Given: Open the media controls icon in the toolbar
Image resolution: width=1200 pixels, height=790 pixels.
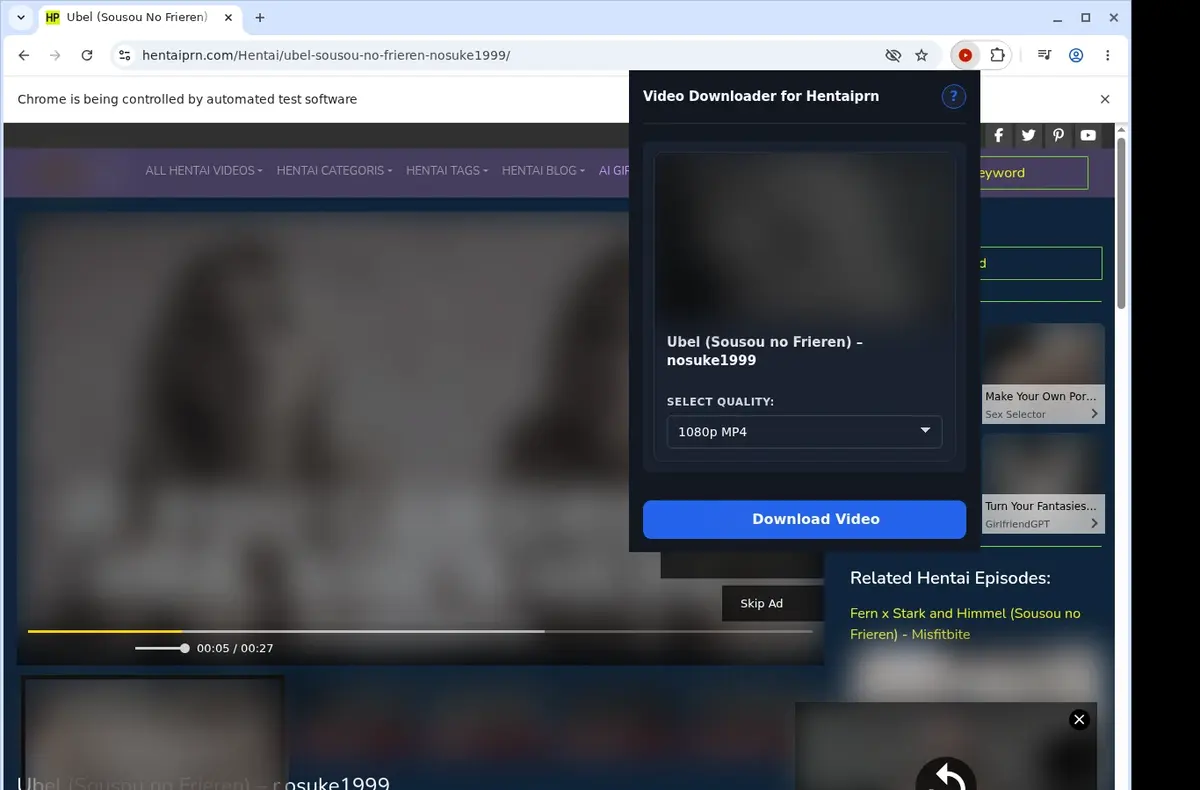Looking at the screenshot, I should 1044,55.
